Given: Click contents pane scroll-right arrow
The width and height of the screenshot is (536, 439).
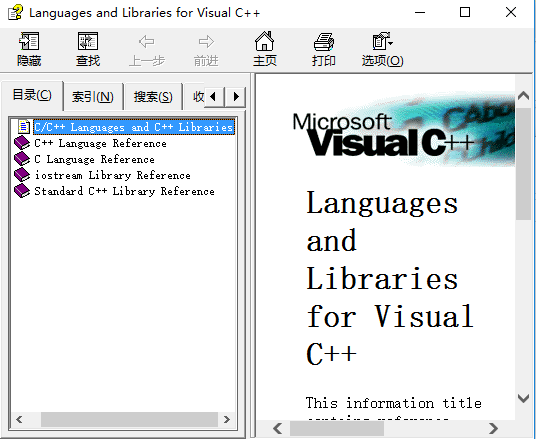Looking at the screenshot, I should tap(227, 420).
